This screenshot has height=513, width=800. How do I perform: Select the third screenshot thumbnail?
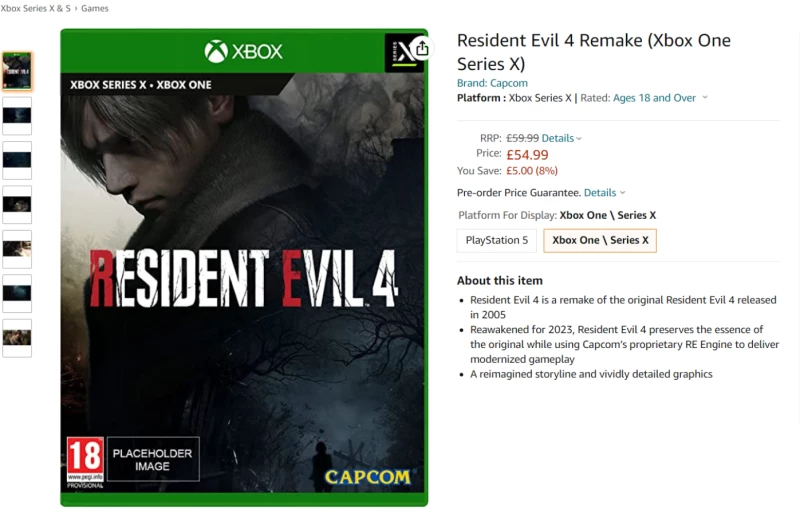click(x=17, y=160)
